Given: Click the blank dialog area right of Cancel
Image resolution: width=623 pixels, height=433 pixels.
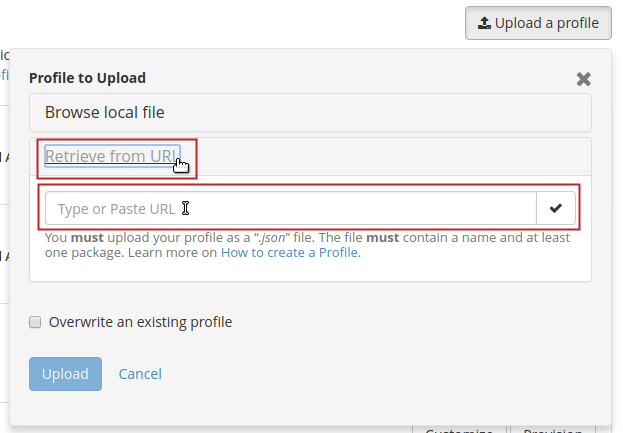Looking at the screenshot, I should (x=380, y=374).
